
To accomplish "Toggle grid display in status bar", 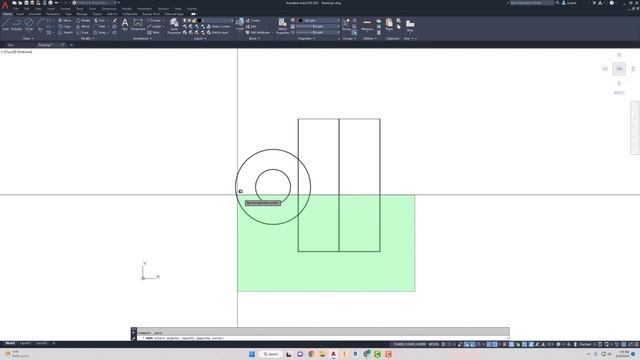I will click(444, 344).
